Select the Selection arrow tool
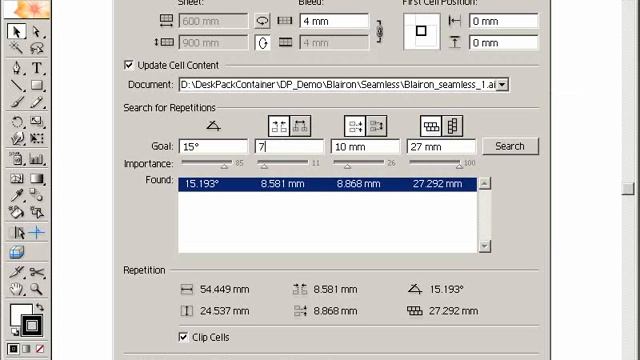Screen dimensions: 640x360 click(x=17, y=31)
